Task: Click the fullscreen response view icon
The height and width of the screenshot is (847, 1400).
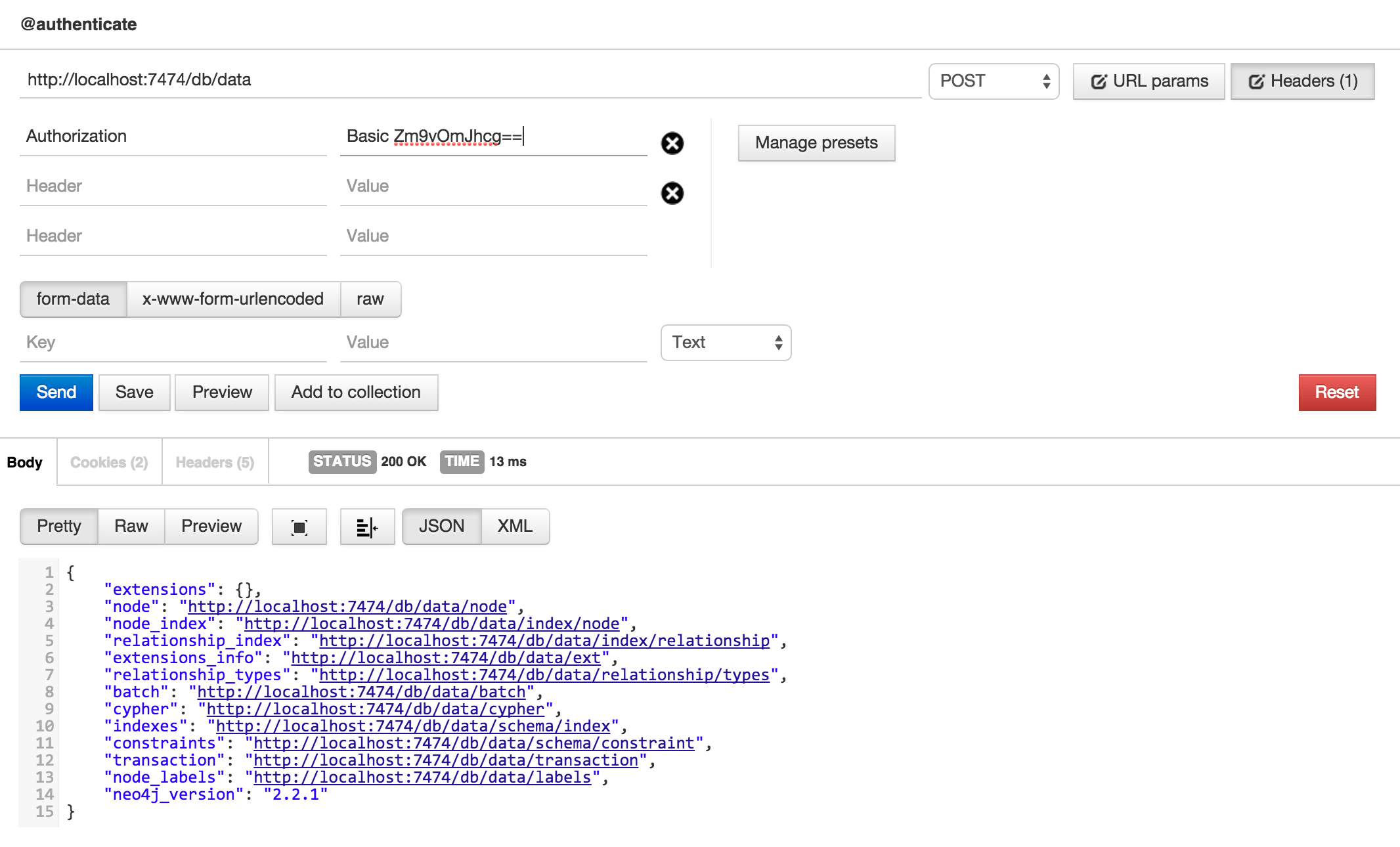Action: point(299,527)
